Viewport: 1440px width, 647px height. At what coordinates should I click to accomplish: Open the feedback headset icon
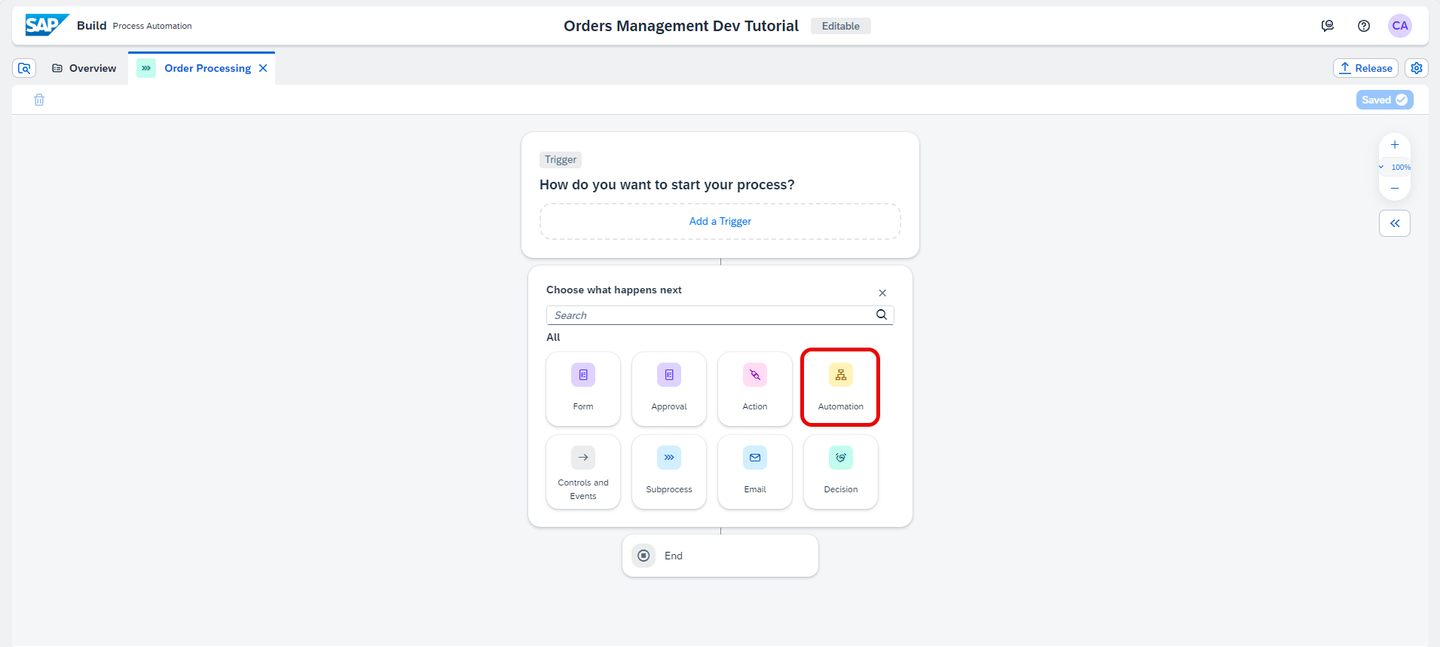pyautogui.click(x=1327, y=26)
